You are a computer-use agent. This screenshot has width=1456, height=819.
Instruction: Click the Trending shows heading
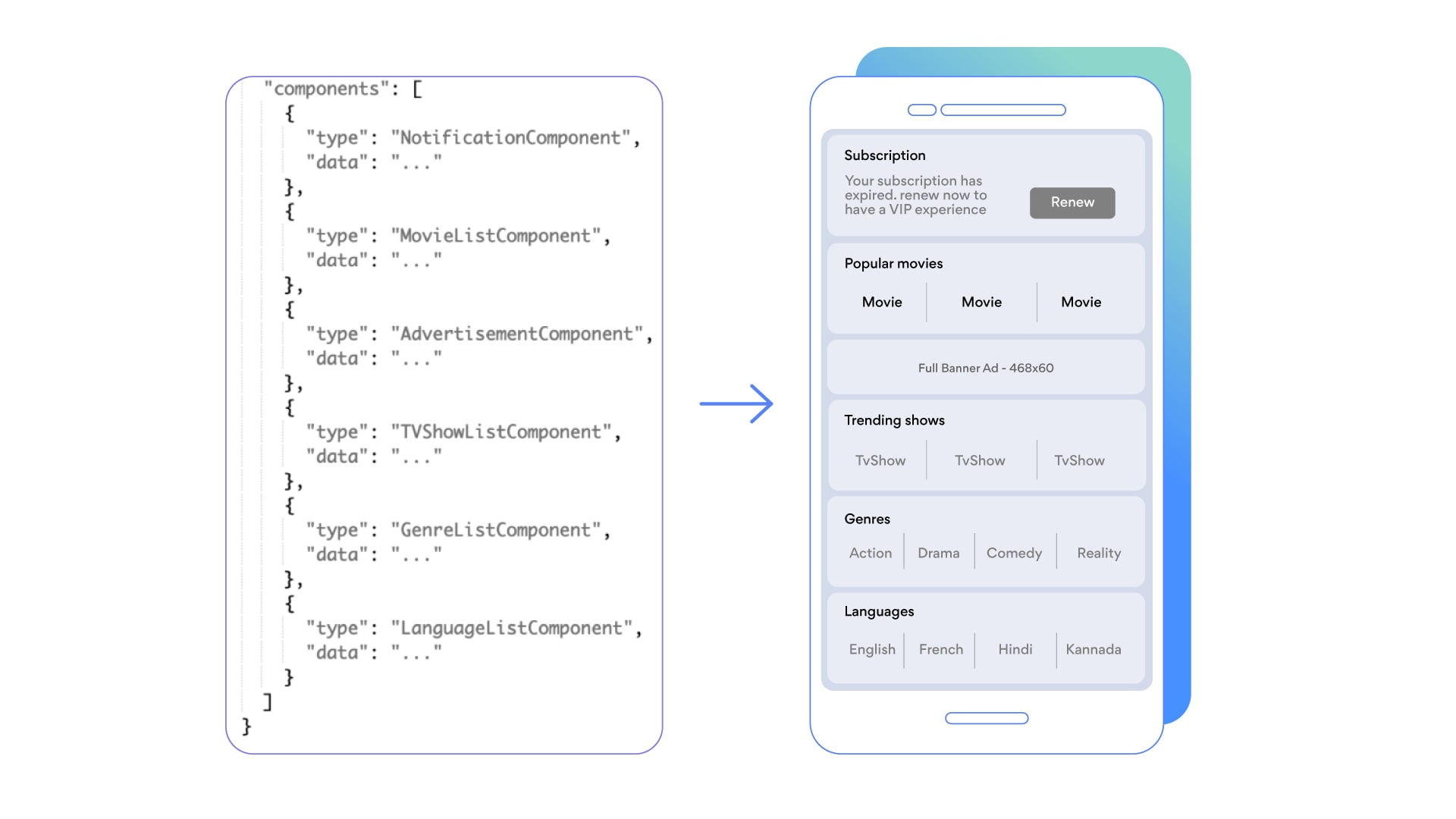tap(894, 420)
